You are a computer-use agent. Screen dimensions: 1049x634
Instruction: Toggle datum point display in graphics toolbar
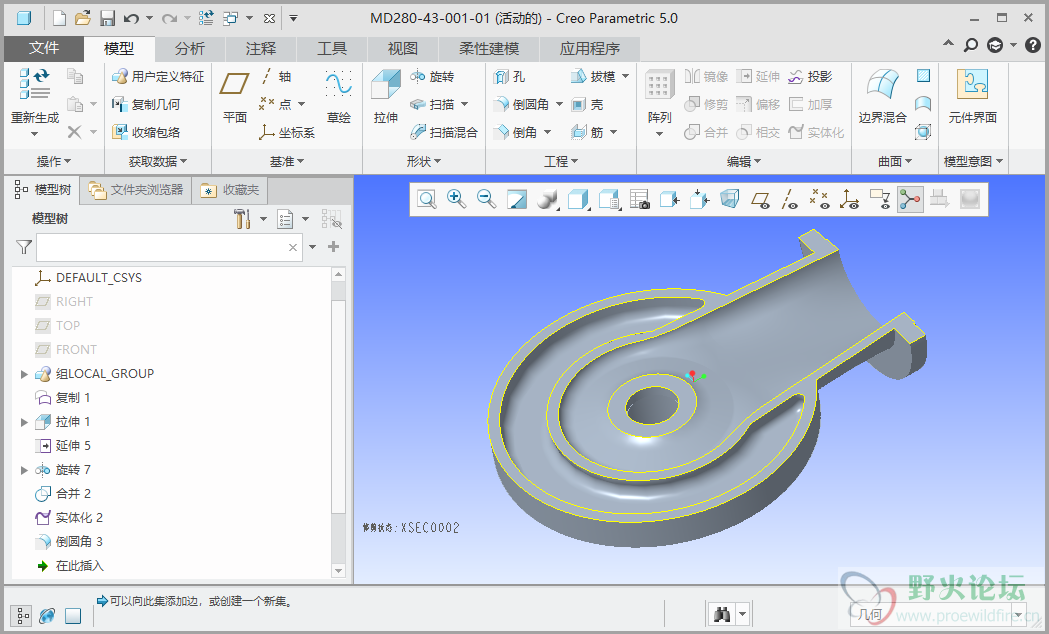820,199
